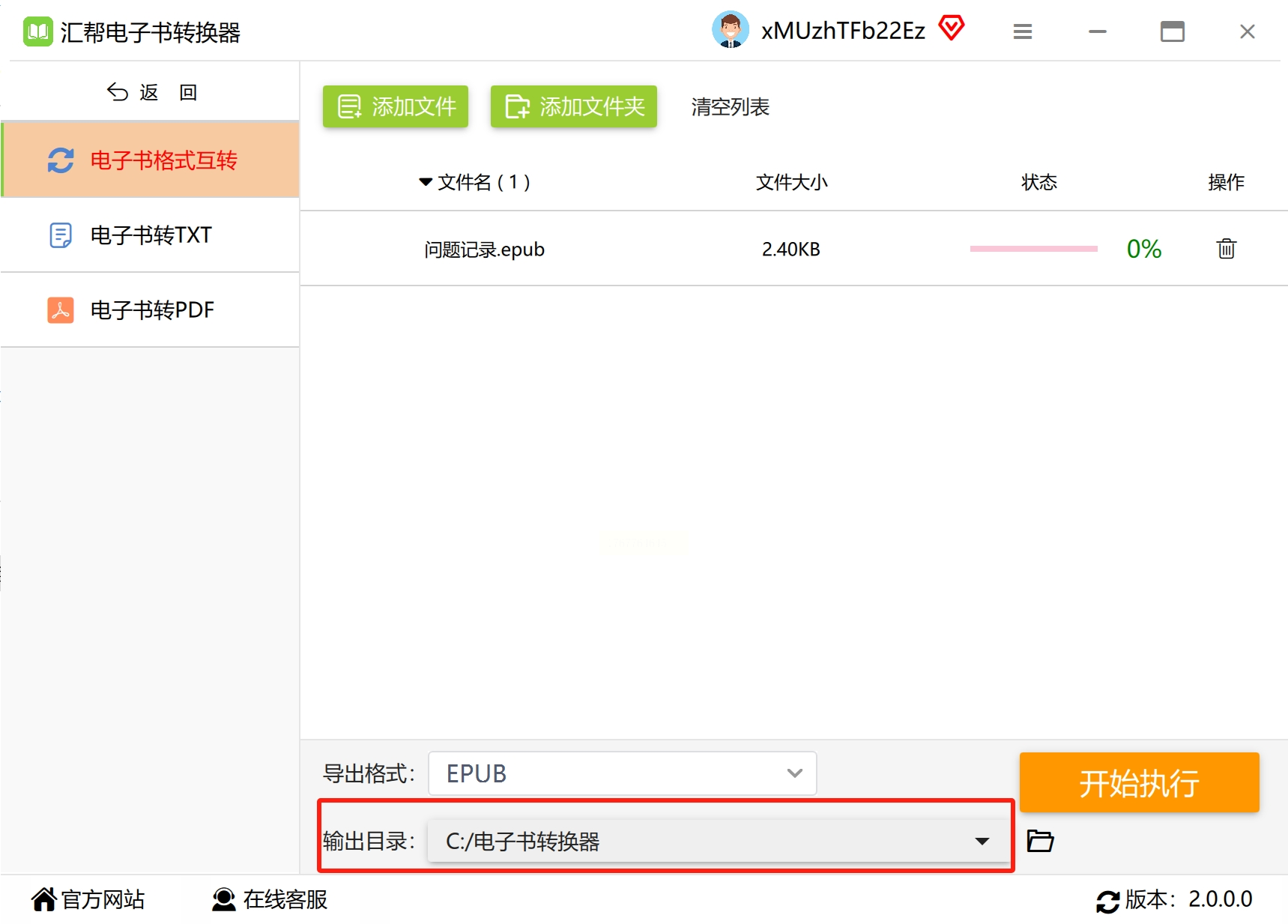Screen dimensions: 1288x924
Task: Click 清空列表 to clear the list
Action: [x=731, y=107]
